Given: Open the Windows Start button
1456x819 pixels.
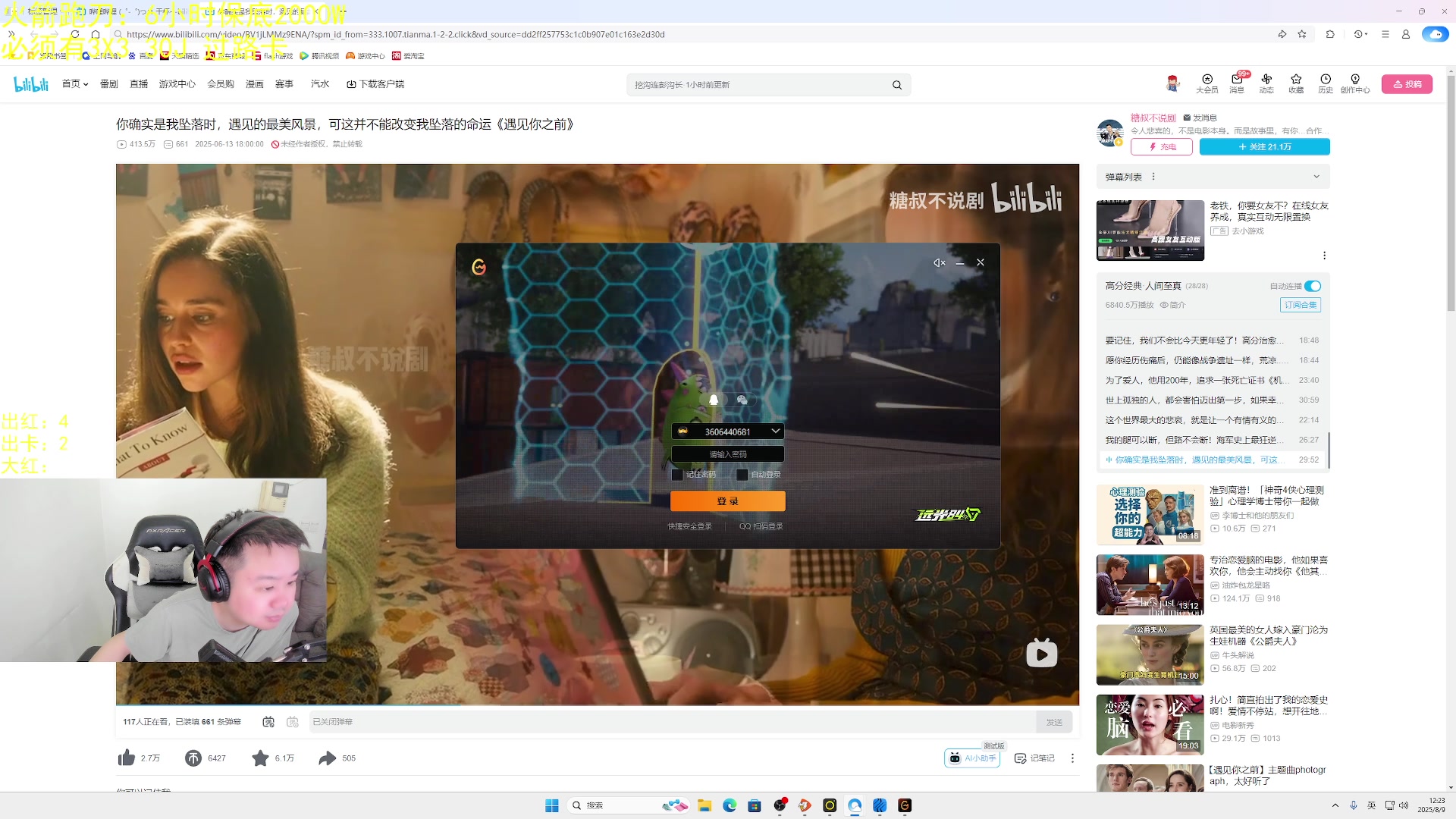Looking at the screenshot, I should click(x=552, y=805).
